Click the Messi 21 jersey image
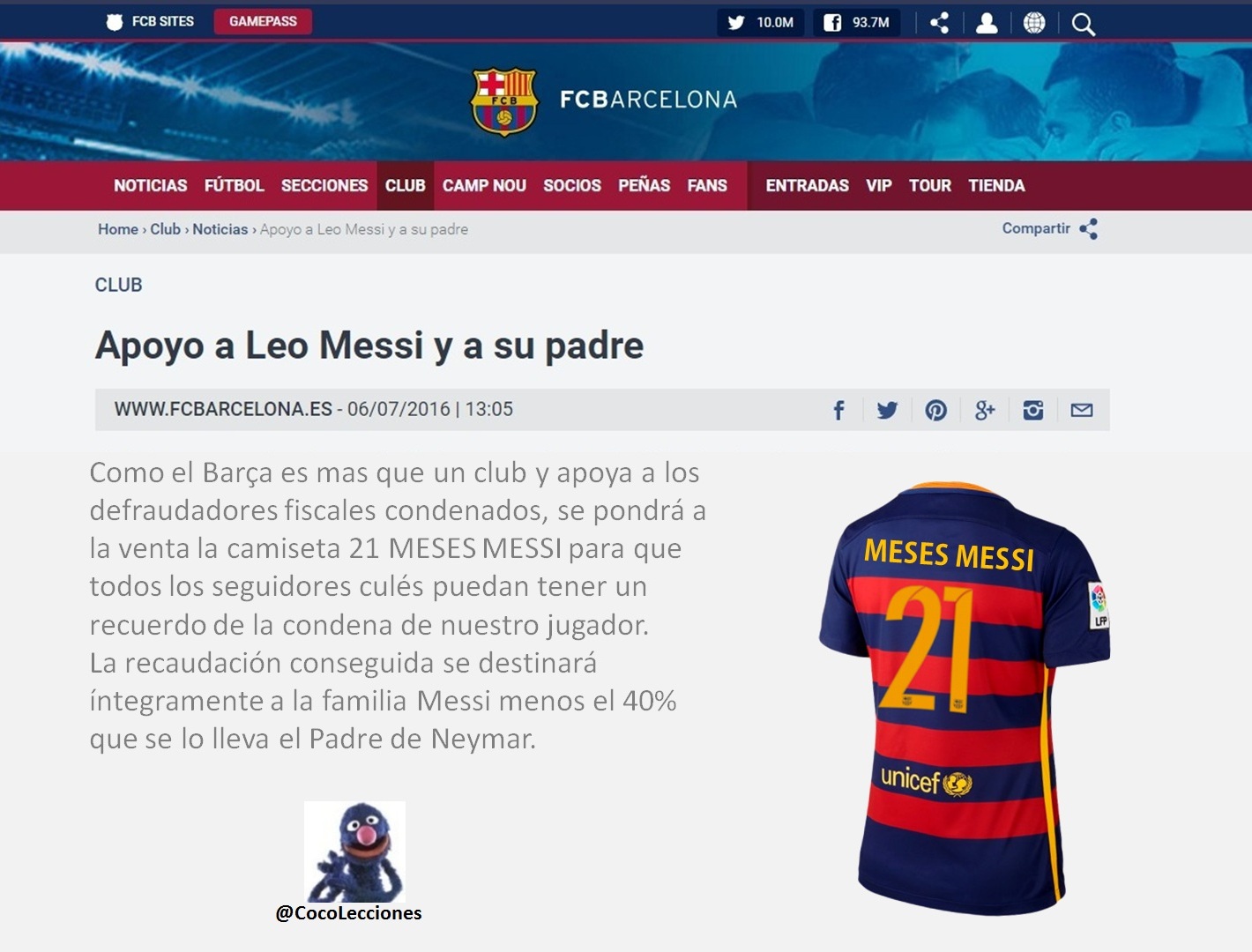The height and width of the screenshot is (952, 1252). 965,698
